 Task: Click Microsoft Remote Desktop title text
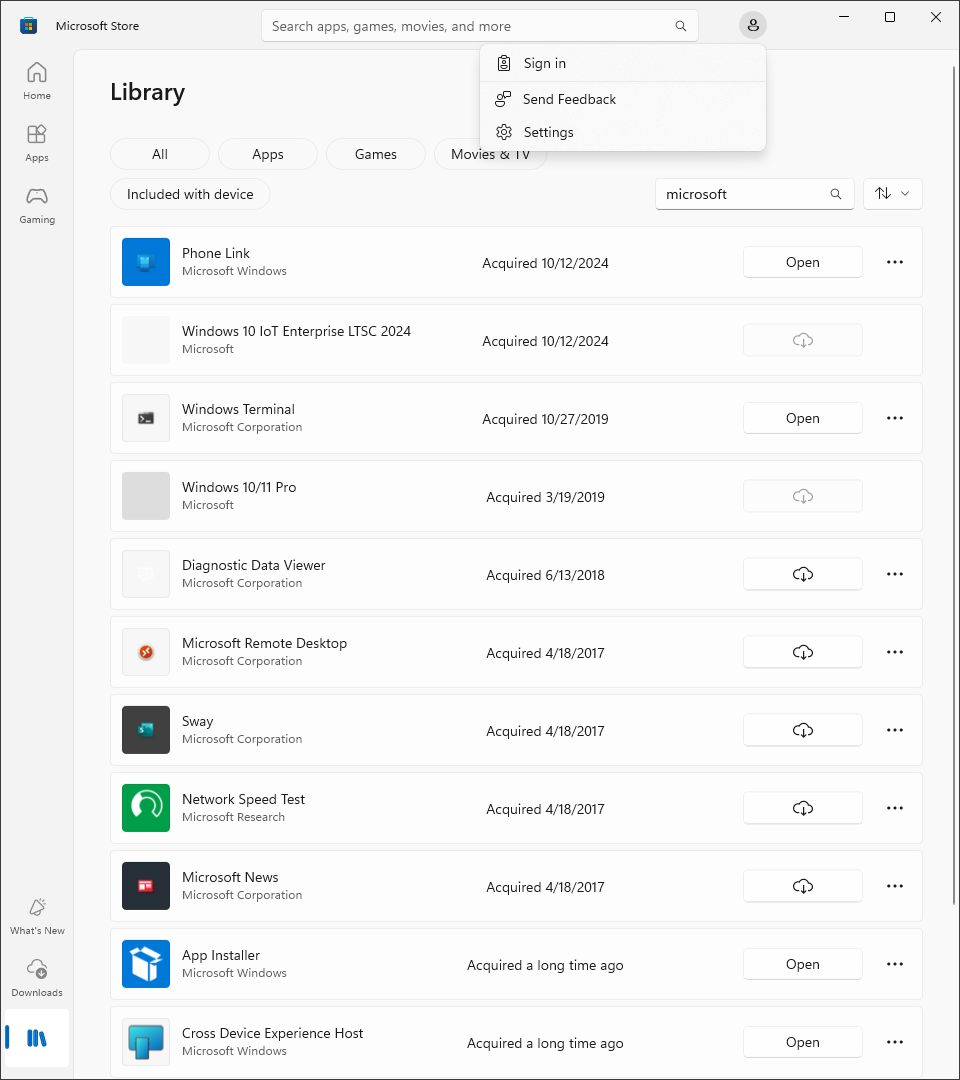pyautogui.click(x=264, y=643)
